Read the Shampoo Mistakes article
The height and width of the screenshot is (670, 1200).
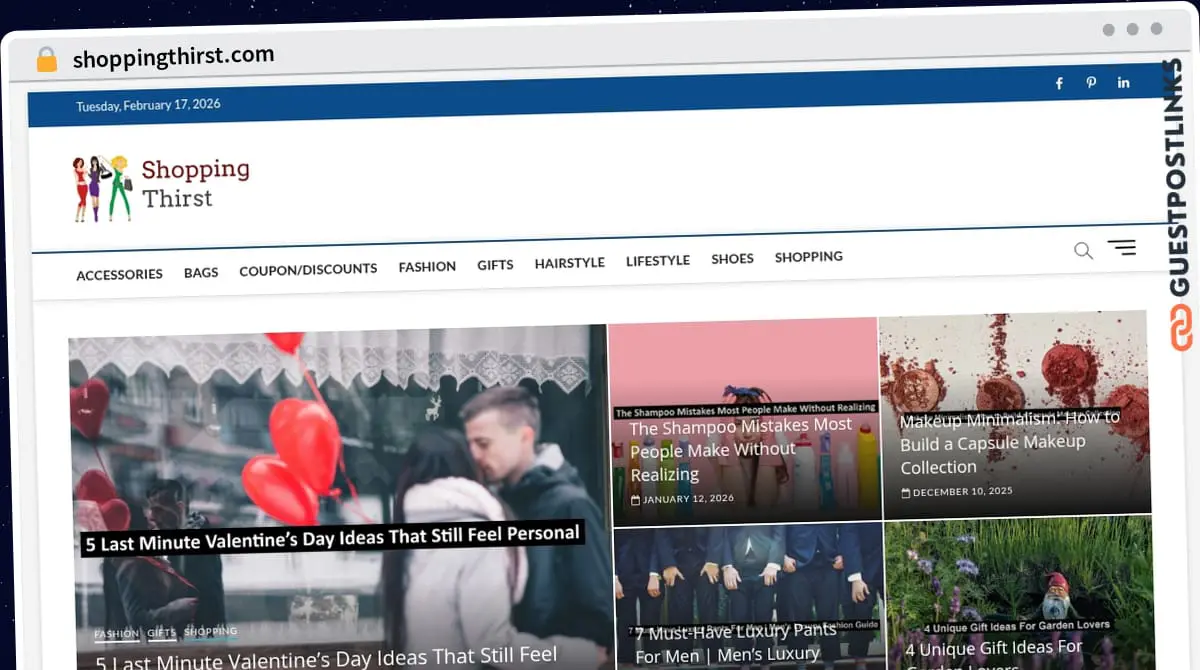(740, 449)
